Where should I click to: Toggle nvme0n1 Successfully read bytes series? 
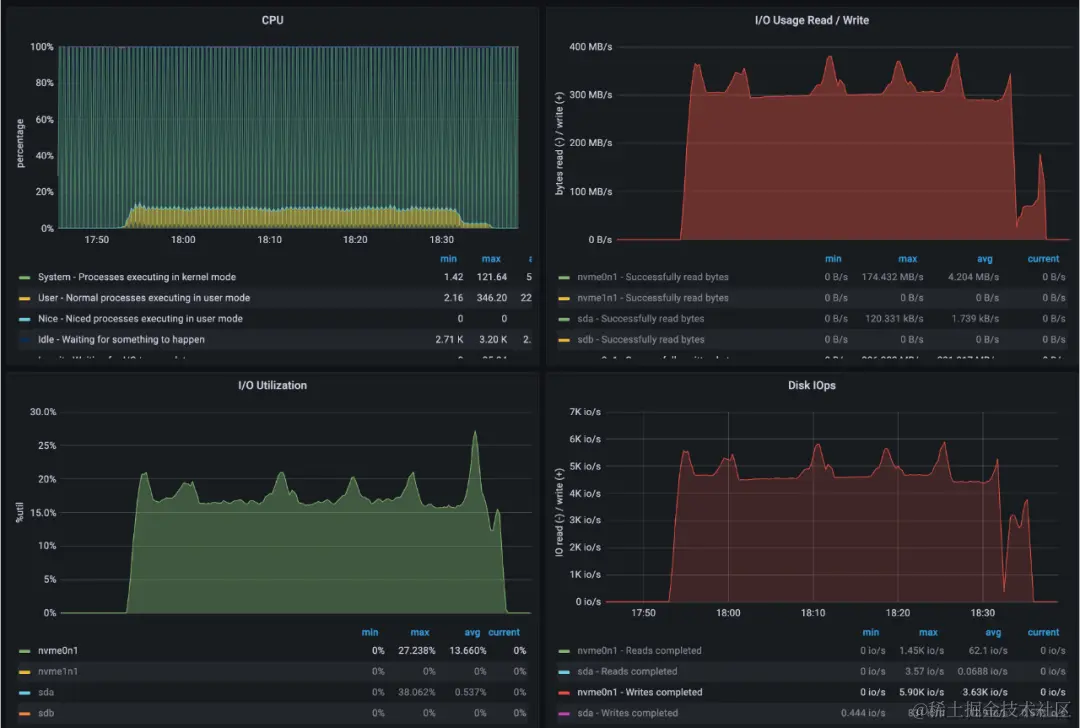click(x=653, y=278)
